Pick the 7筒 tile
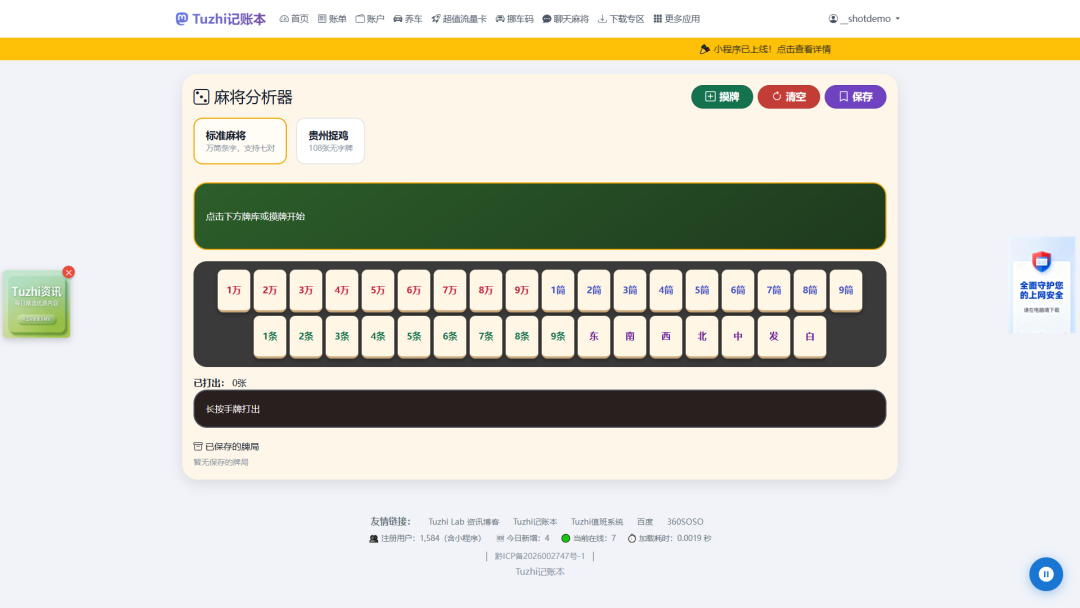Viewport: 1080px width, 608px height. pos(773,291)
